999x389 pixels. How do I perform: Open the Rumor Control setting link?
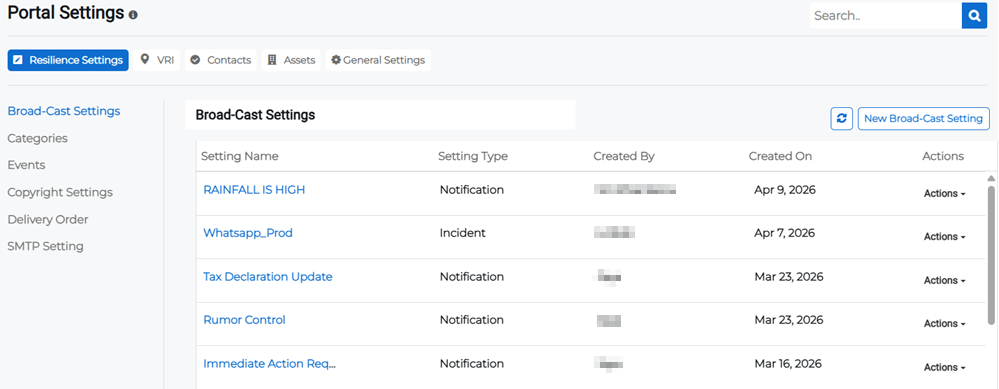pyautogui.click(x=244, y=320)
